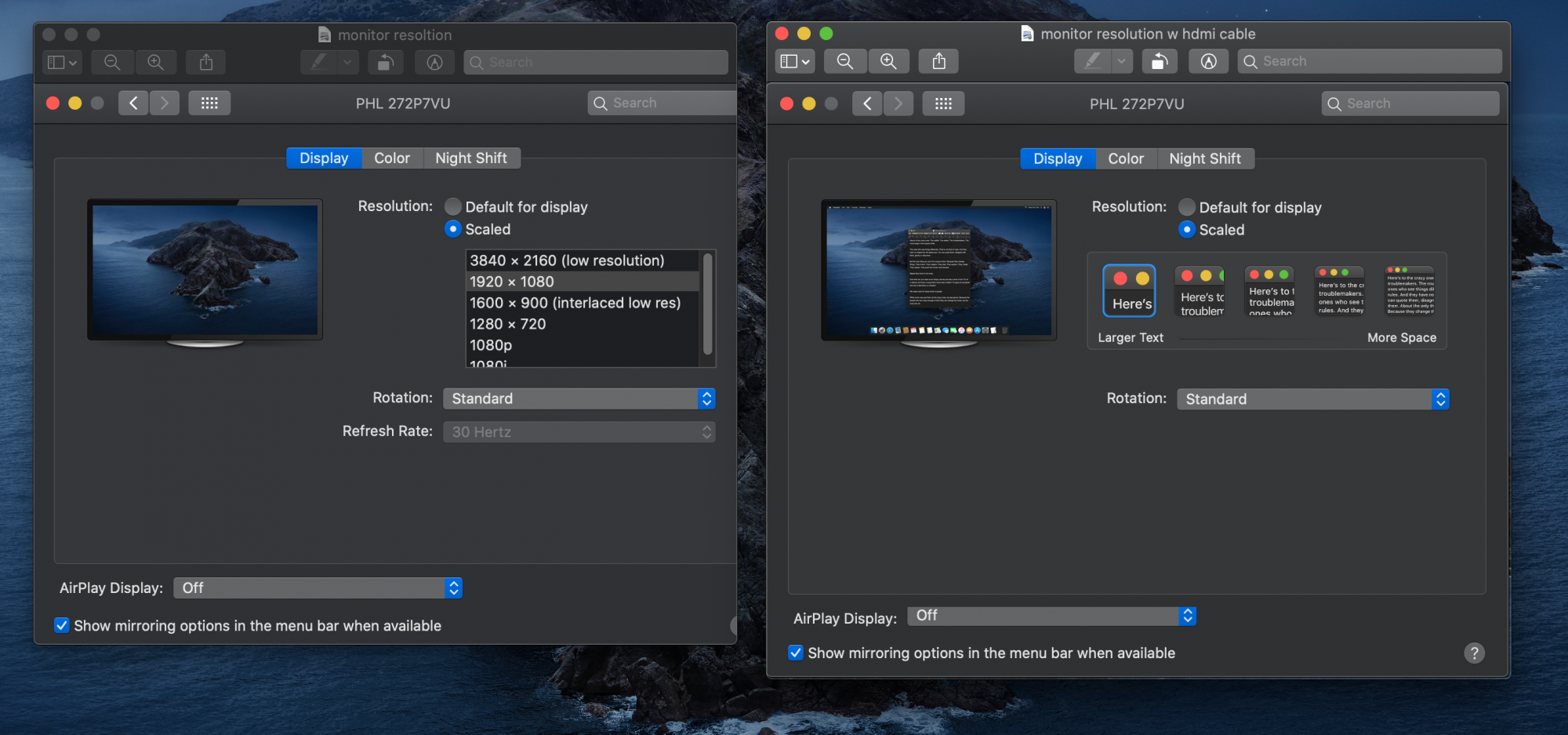Open the AirPlay Display Off dropdown

click(x=317, y=588)
